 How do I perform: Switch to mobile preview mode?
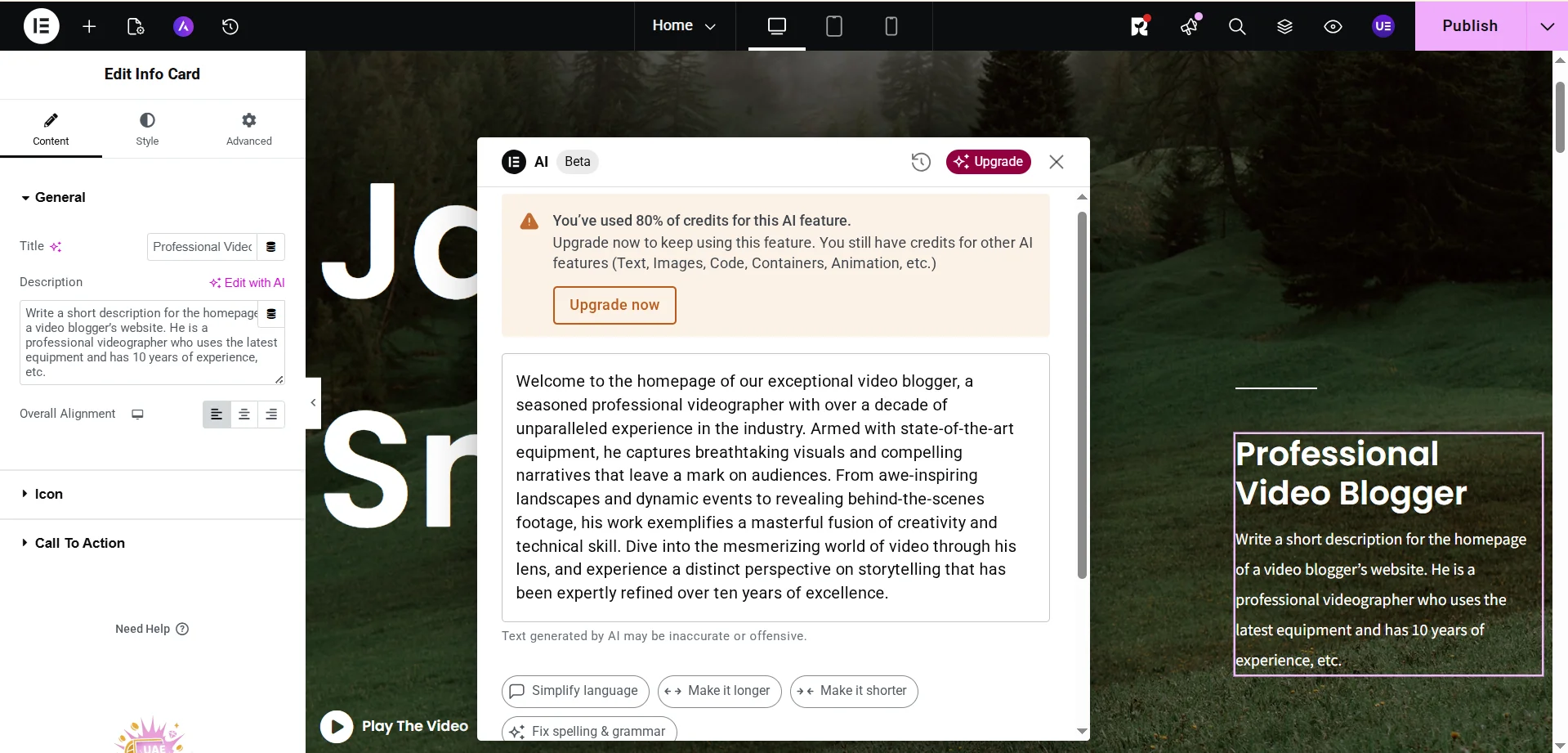[x=891, y=25]
